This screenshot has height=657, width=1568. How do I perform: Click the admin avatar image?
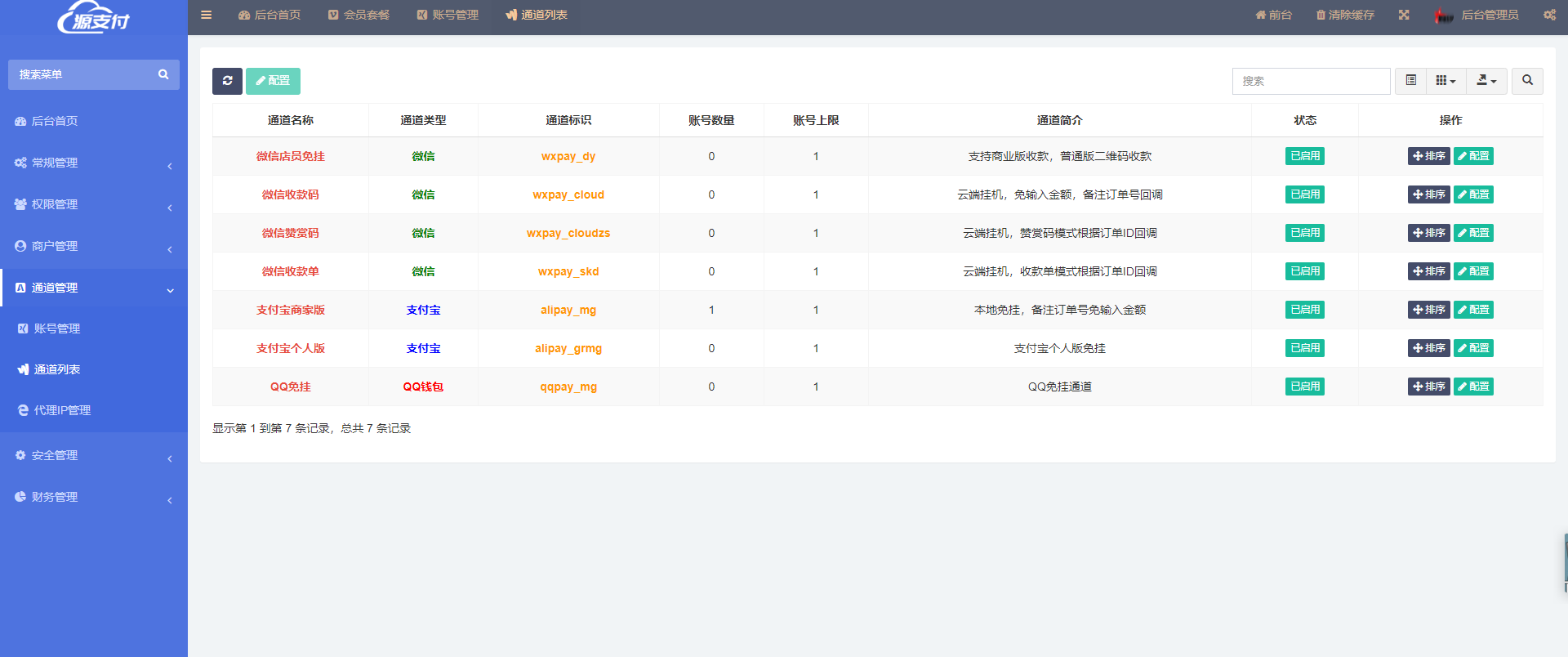click(1444, 15)
